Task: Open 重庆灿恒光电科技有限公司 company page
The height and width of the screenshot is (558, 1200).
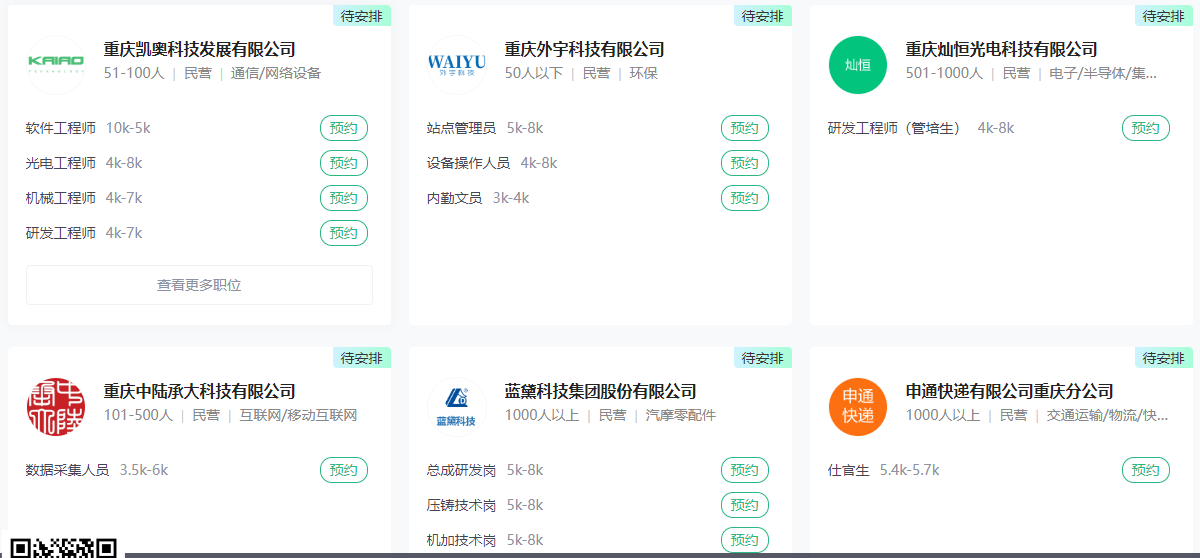Action: pyautogui.click(x=1001, y=49)
